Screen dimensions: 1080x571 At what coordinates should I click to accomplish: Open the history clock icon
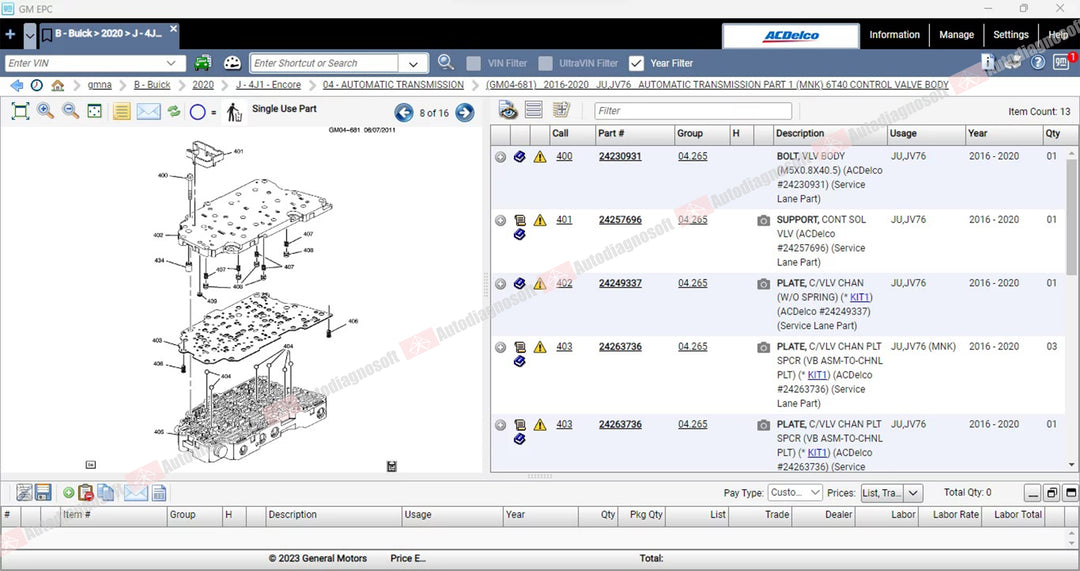tap(37, 85)
